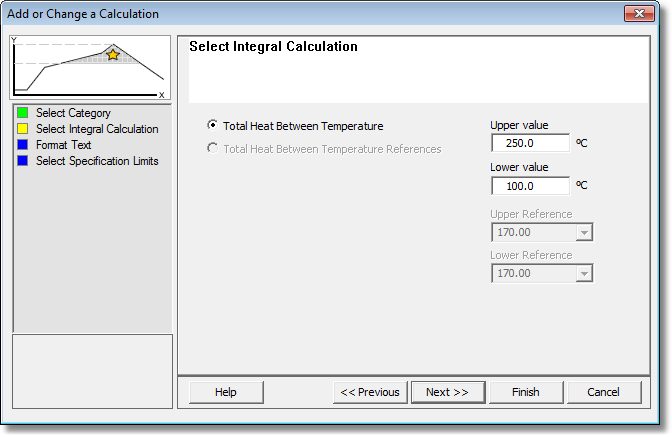Go back with the << Previous button

pos(370,392)
